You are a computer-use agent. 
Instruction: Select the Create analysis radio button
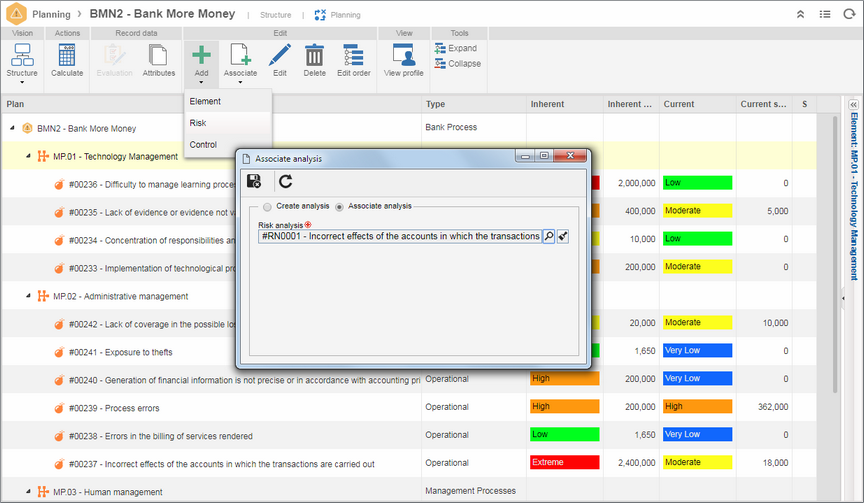click(267, 207)
